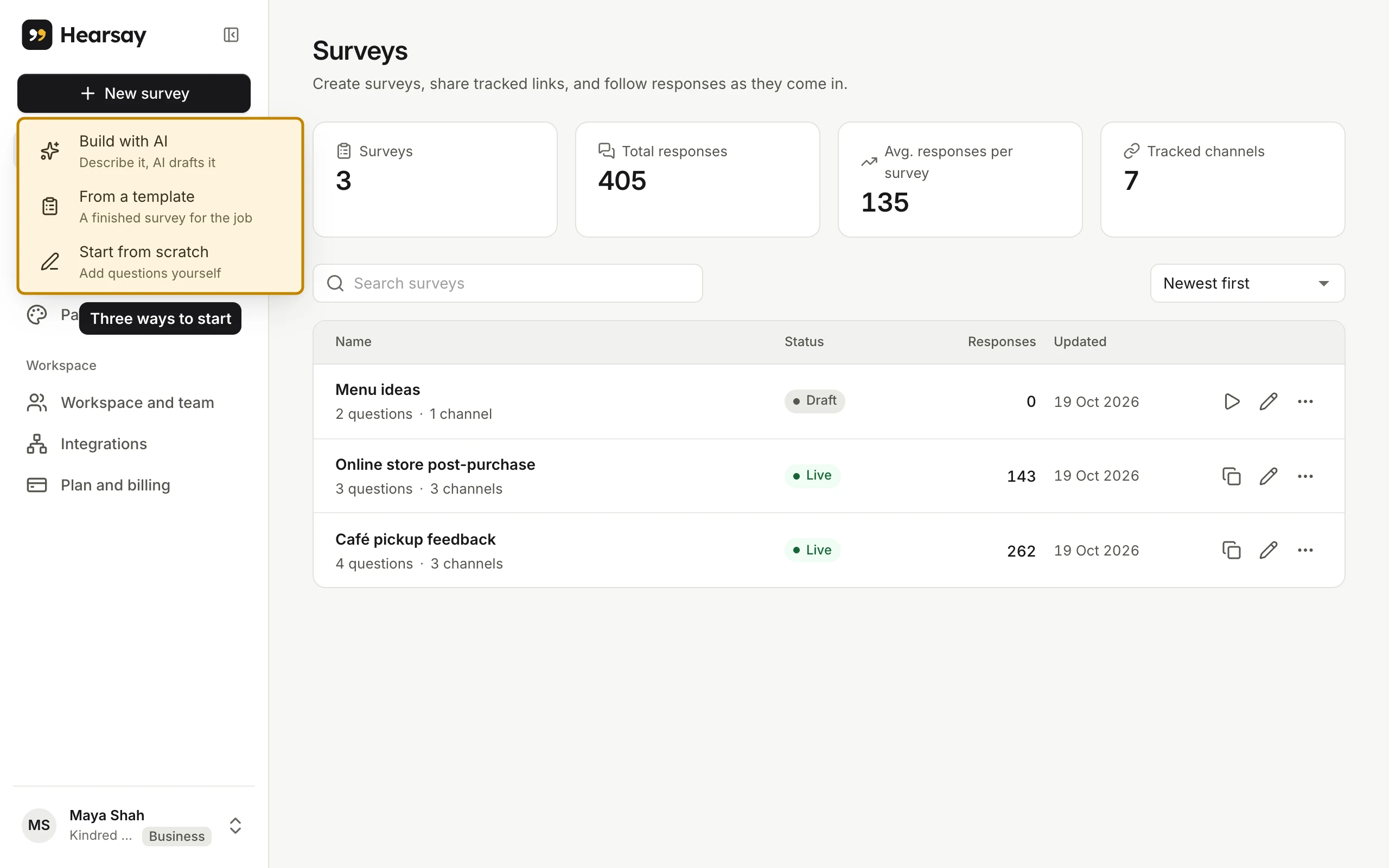Click the Avg. responses trend icon
The height and width of the screenshot is (868, 1389).
point(869,162)
